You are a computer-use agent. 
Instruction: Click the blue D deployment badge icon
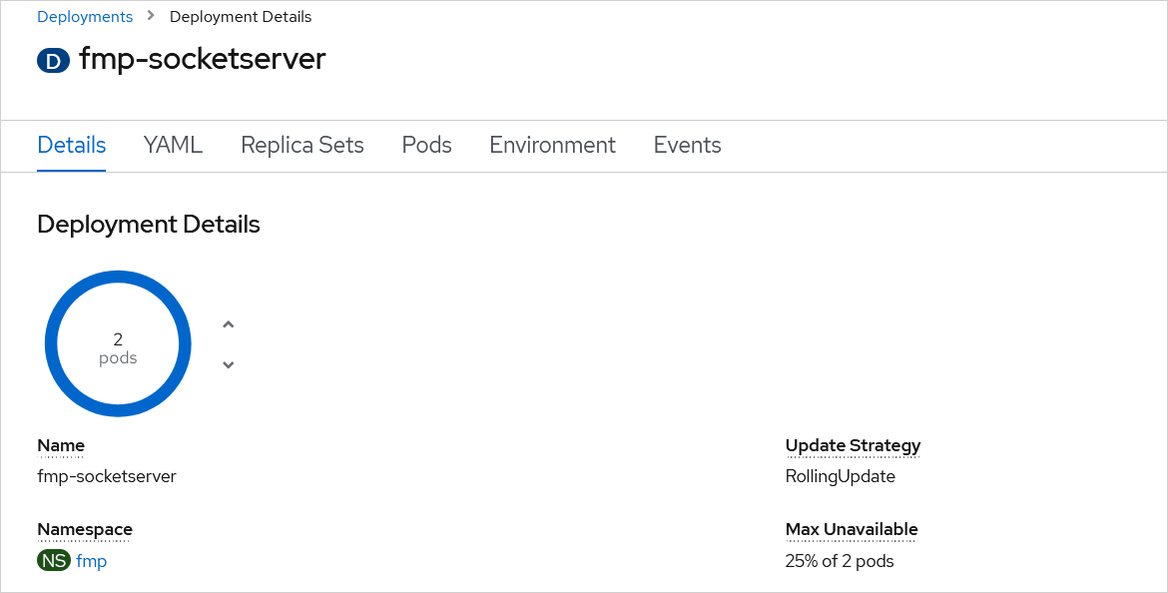(53, 61)
